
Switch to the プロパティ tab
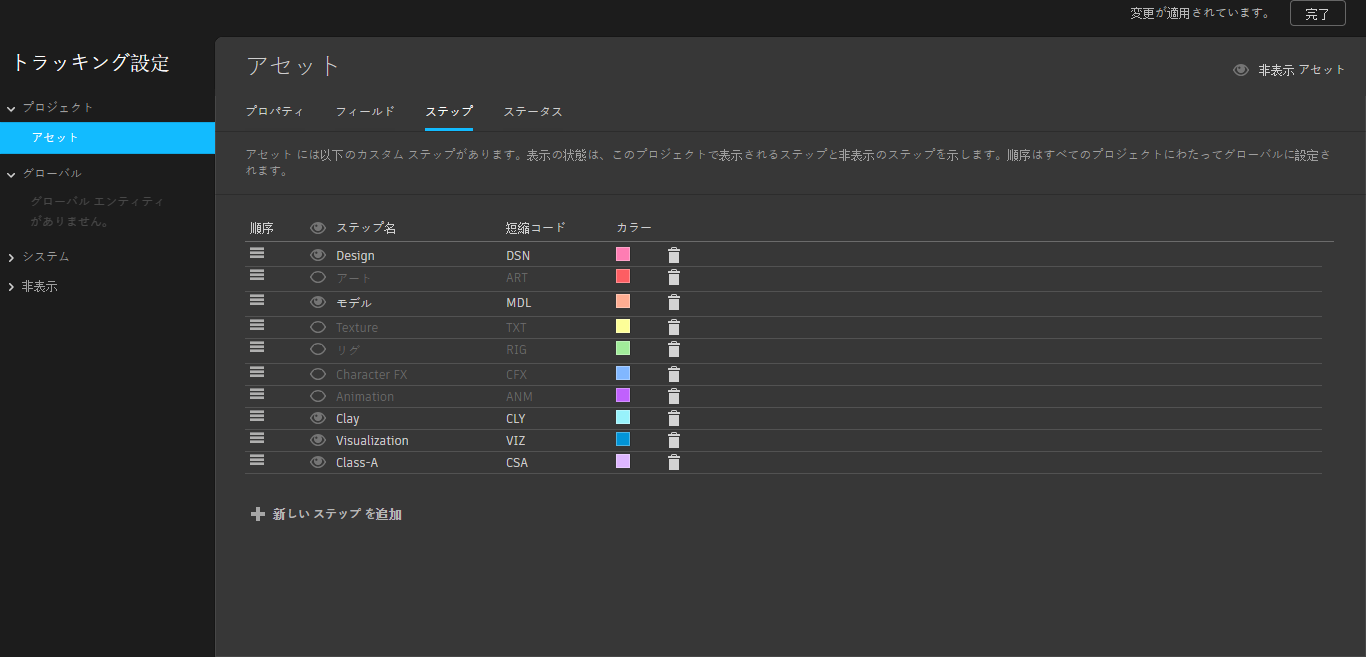pyautogui.click(x=275, y=111)
